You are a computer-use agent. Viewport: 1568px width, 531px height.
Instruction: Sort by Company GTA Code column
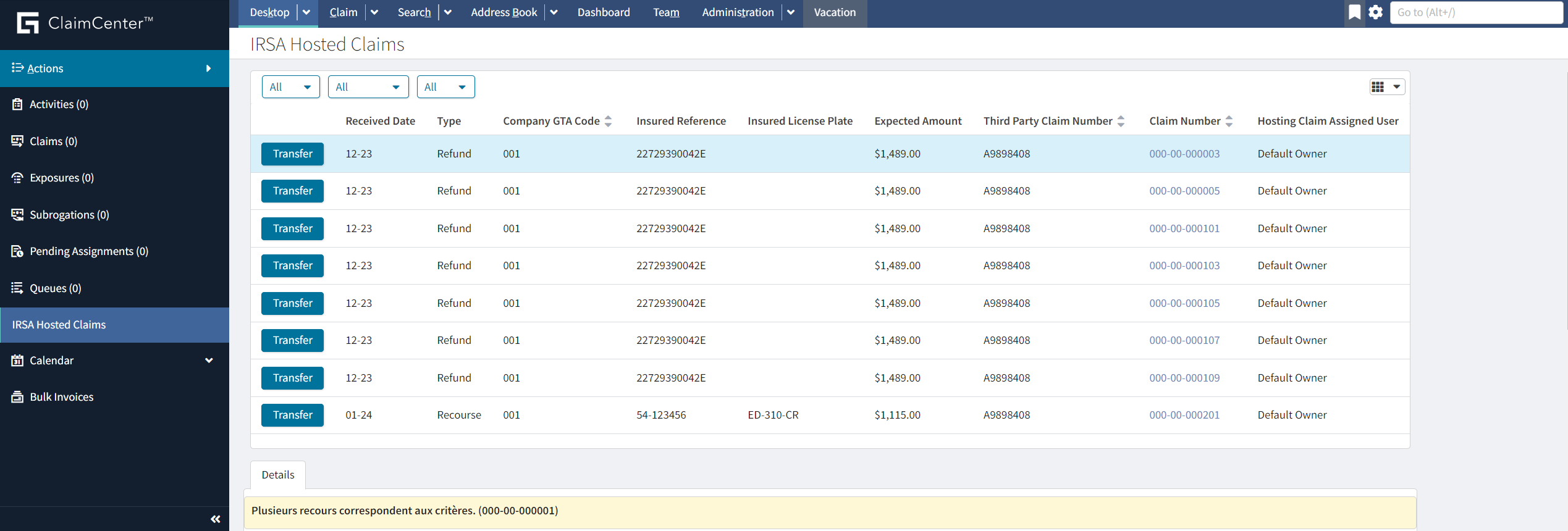tap(609, 121)
